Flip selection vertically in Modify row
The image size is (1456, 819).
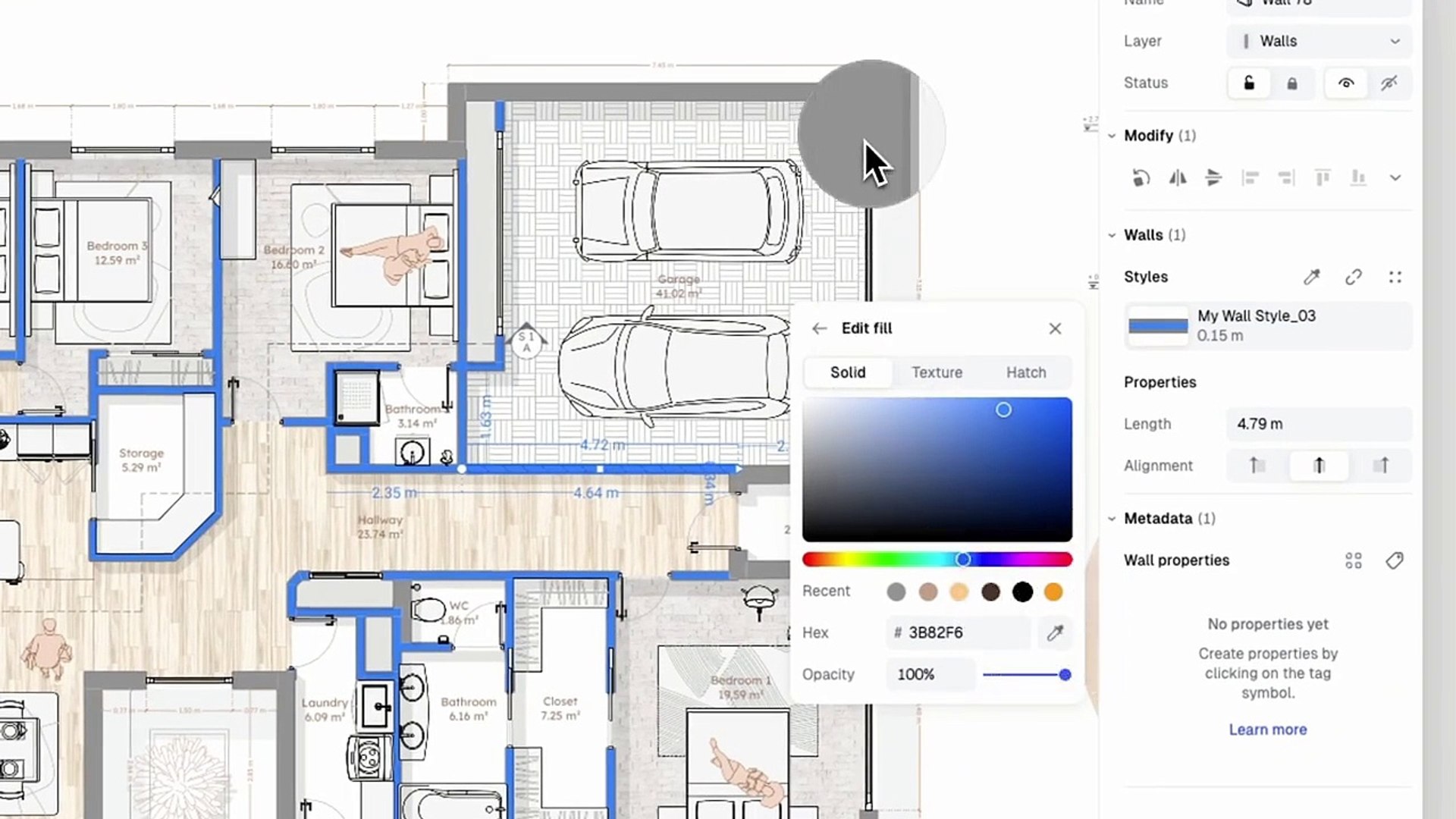pyautogui.click(x=1213, y=178)
